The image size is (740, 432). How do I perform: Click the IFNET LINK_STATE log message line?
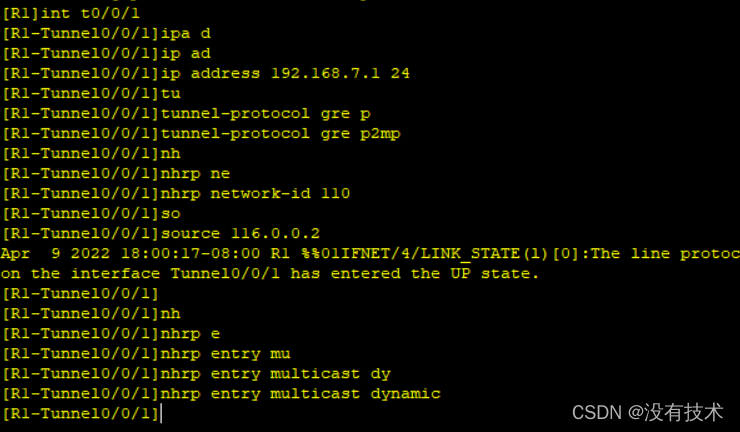click(x=370, y=254)
